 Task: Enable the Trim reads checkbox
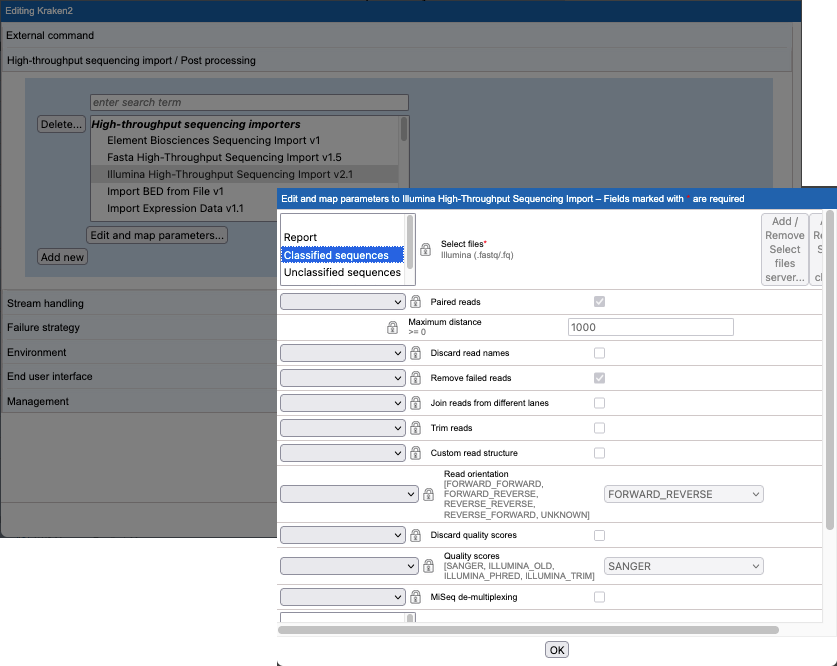tap(599, 427)
